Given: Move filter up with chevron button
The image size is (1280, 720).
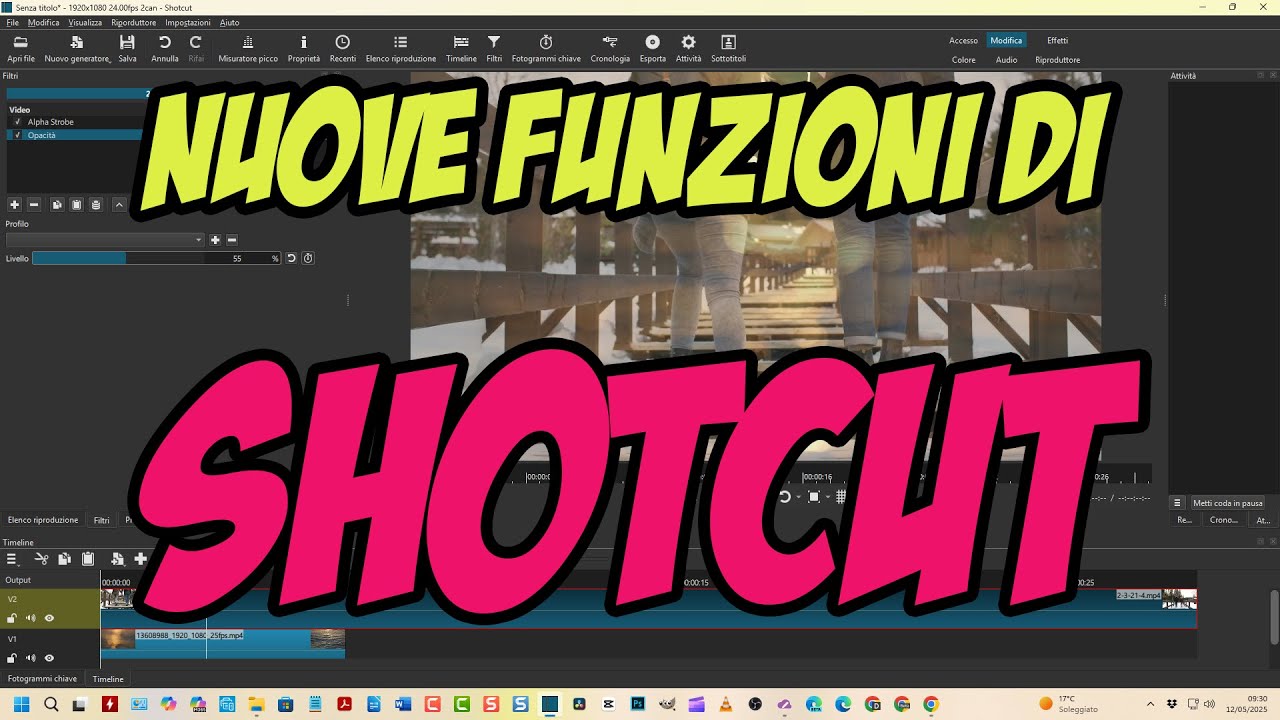Looking at the screenshot, I should pos(119,204).
